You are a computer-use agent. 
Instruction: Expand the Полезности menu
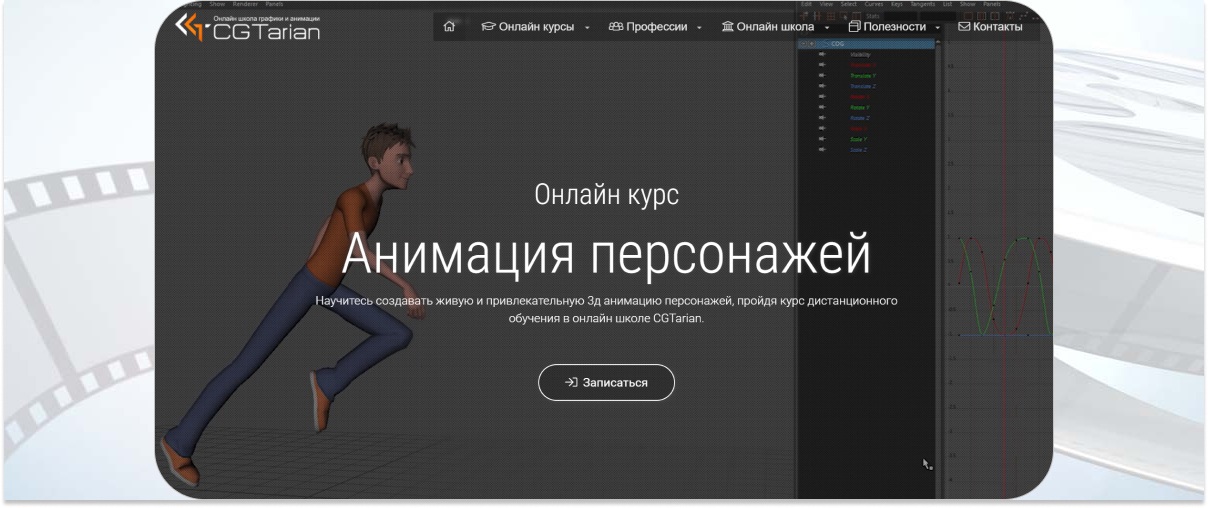pyautogui.click(x=894, y=27)
